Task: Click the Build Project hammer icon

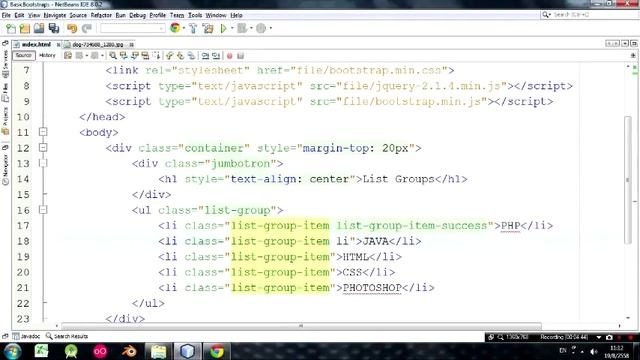Action: click(193, 28)
